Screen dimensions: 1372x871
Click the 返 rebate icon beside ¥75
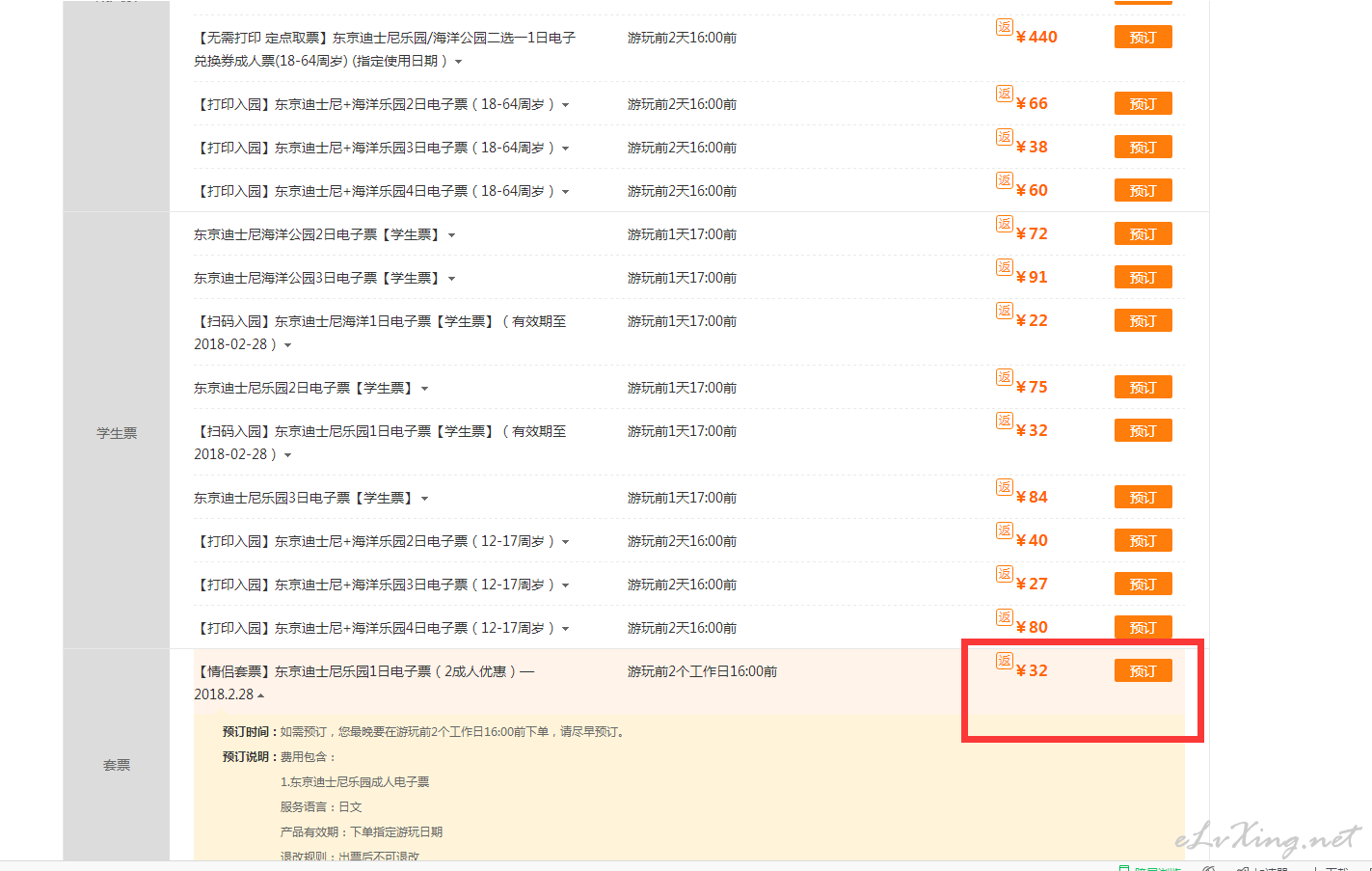click(x=1005, y=377)
